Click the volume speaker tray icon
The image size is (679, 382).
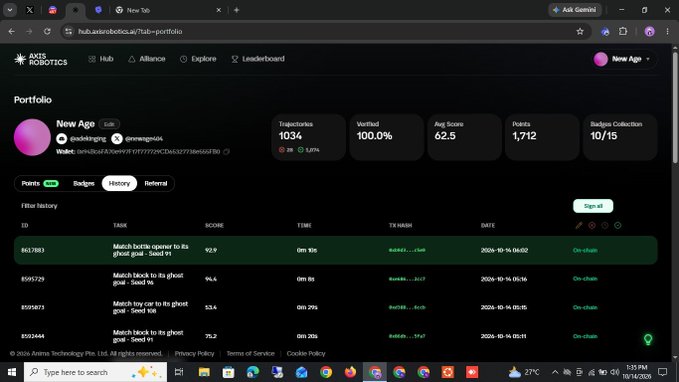click(x=614, y=372)
